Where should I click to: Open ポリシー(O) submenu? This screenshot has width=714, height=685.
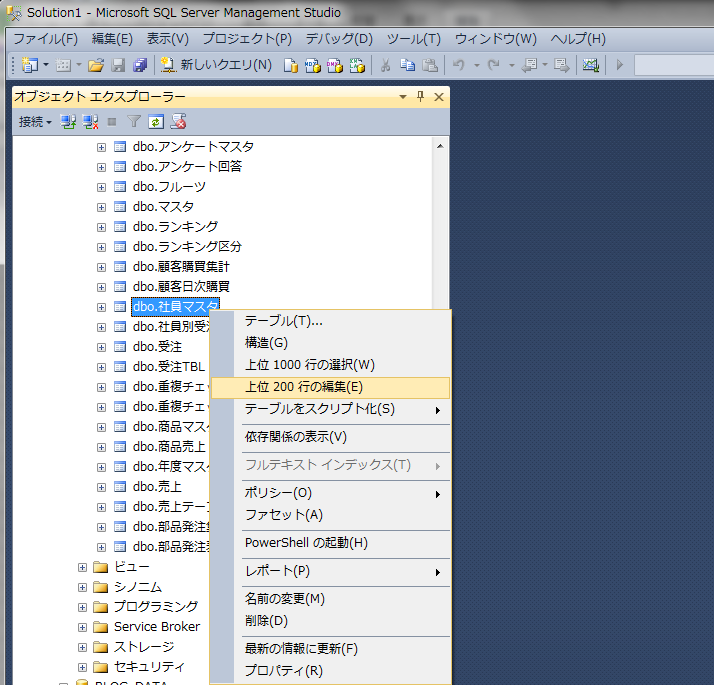tap(331, 493)
